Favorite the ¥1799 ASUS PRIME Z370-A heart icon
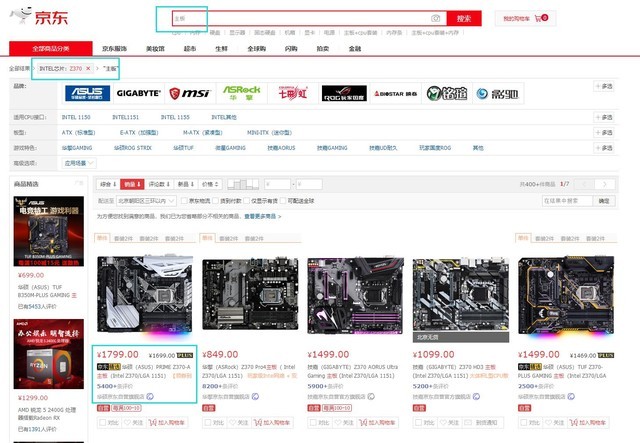The width and height of the screenshot is (640, 443). pos(127,422)
